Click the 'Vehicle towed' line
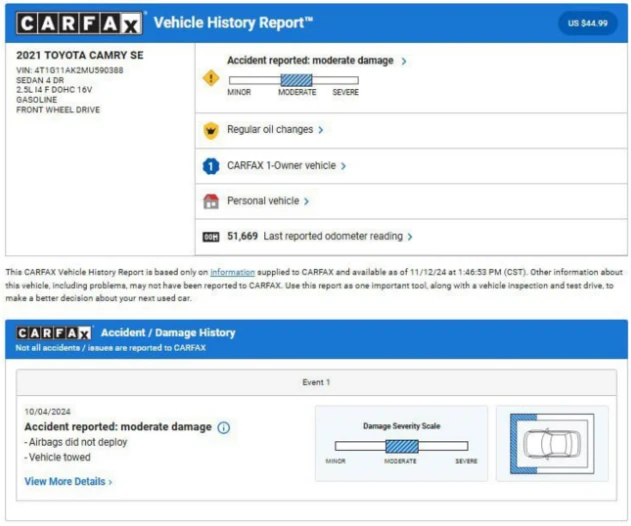Image resolution: width=631 pixels, height=526 pixels. click(x=58, y=458)
